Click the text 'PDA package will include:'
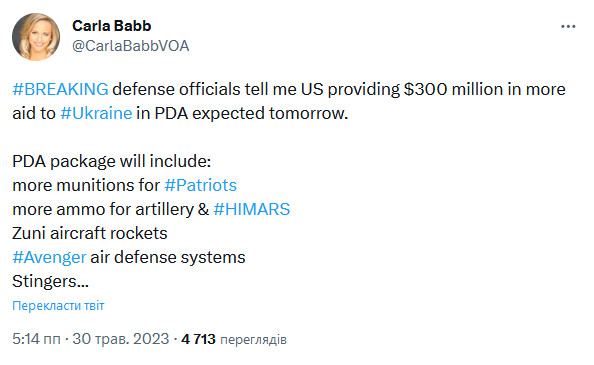 coord(111,162)
